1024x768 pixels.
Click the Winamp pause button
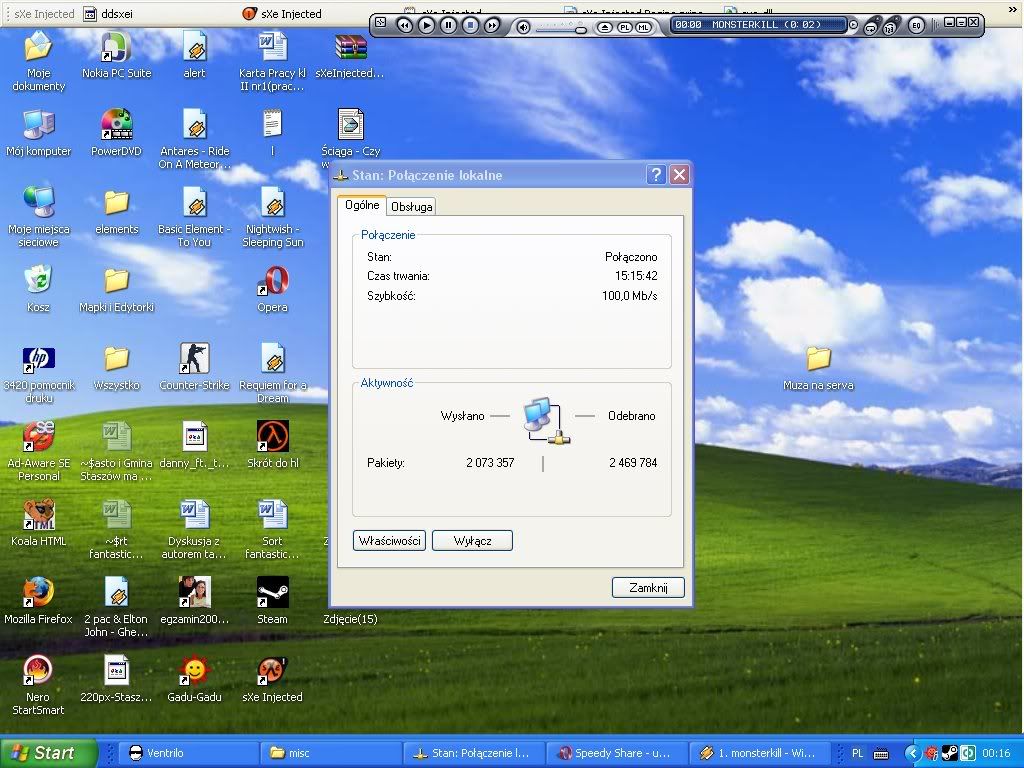(448, 25)
